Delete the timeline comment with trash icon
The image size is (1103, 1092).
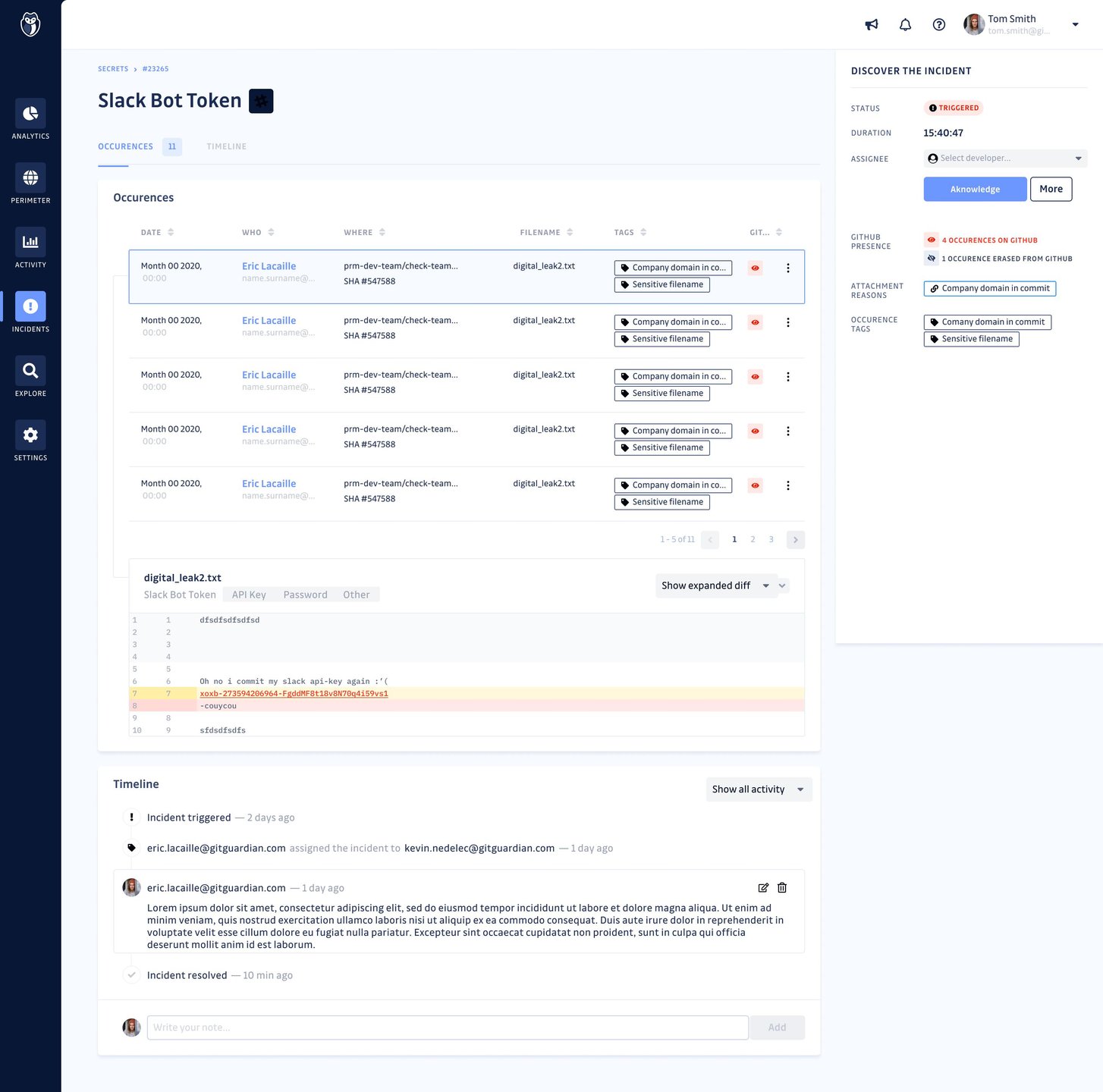click(x=782, y=888)
